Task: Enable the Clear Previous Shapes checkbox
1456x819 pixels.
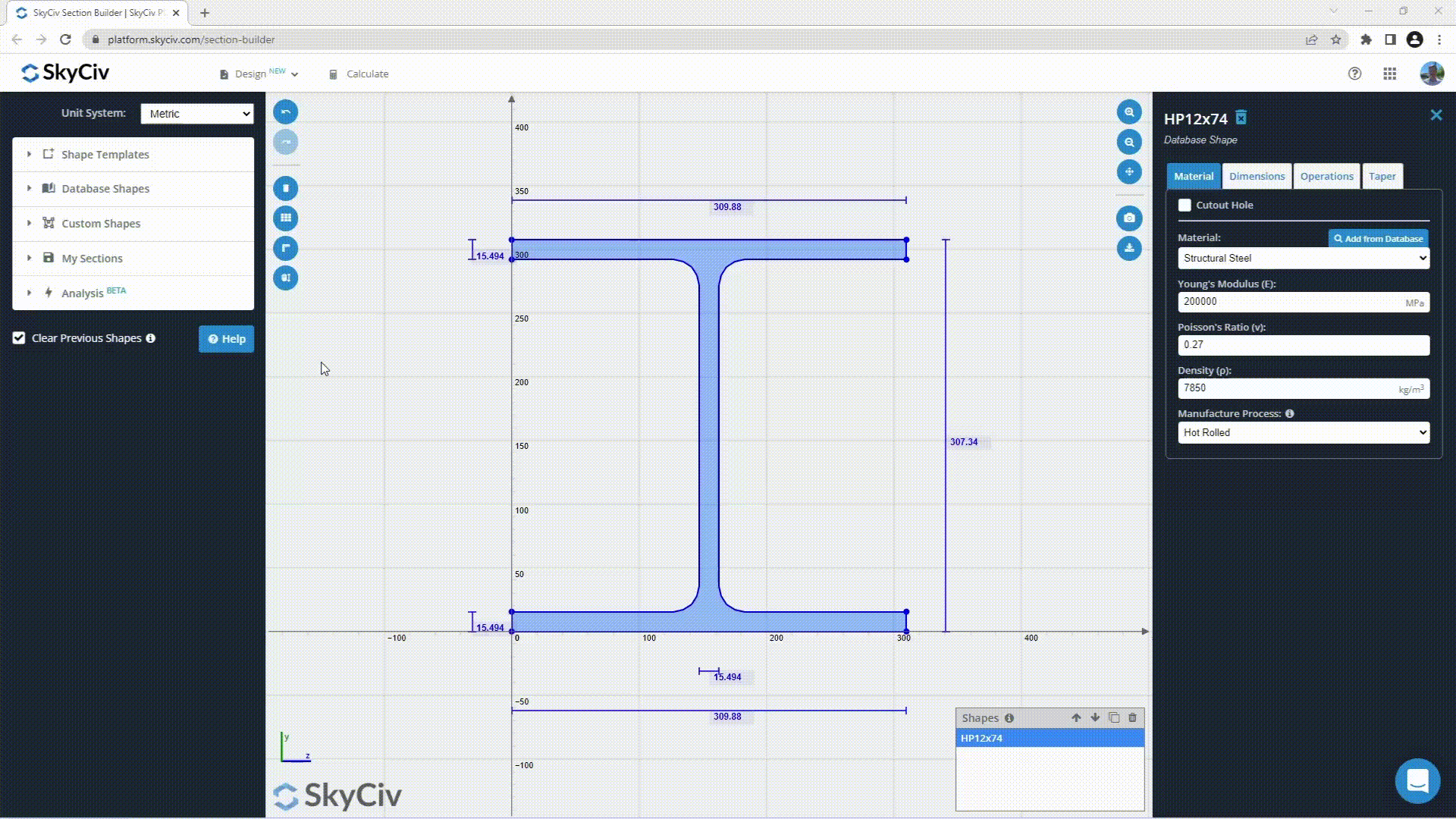Action: coord(19,337)
